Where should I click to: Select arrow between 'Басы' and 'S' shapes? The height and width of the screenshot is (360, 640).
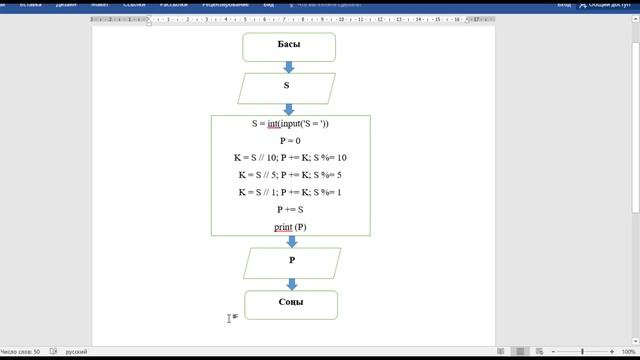coord(289,67)
